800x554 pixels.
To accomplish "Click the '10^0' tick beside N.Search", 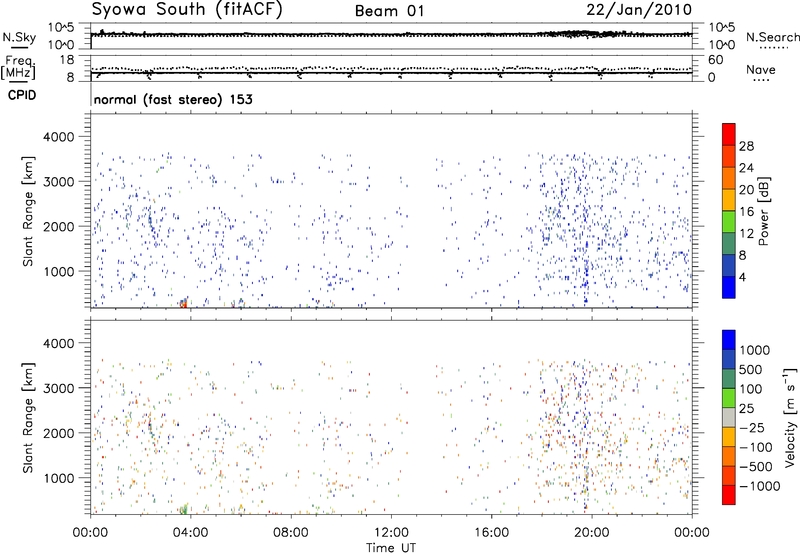I will [x=722, y=45].
